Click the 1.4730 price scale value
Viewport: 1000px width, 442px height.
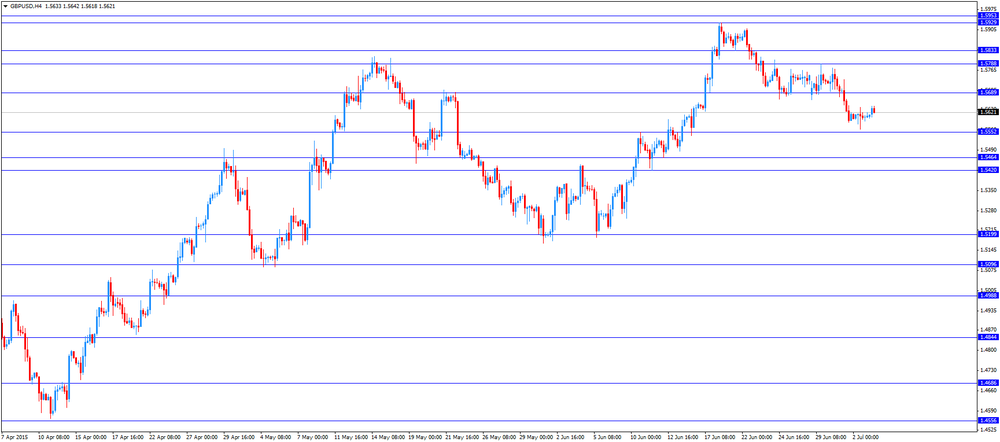pyautogui.click(x=989, y=370)
